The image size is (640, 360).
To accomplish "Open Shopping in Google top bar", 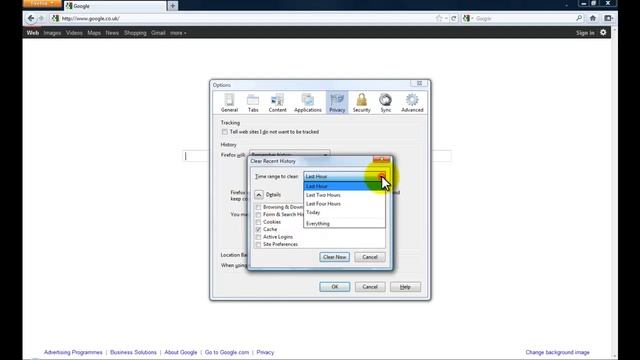I will coord(135,33).
